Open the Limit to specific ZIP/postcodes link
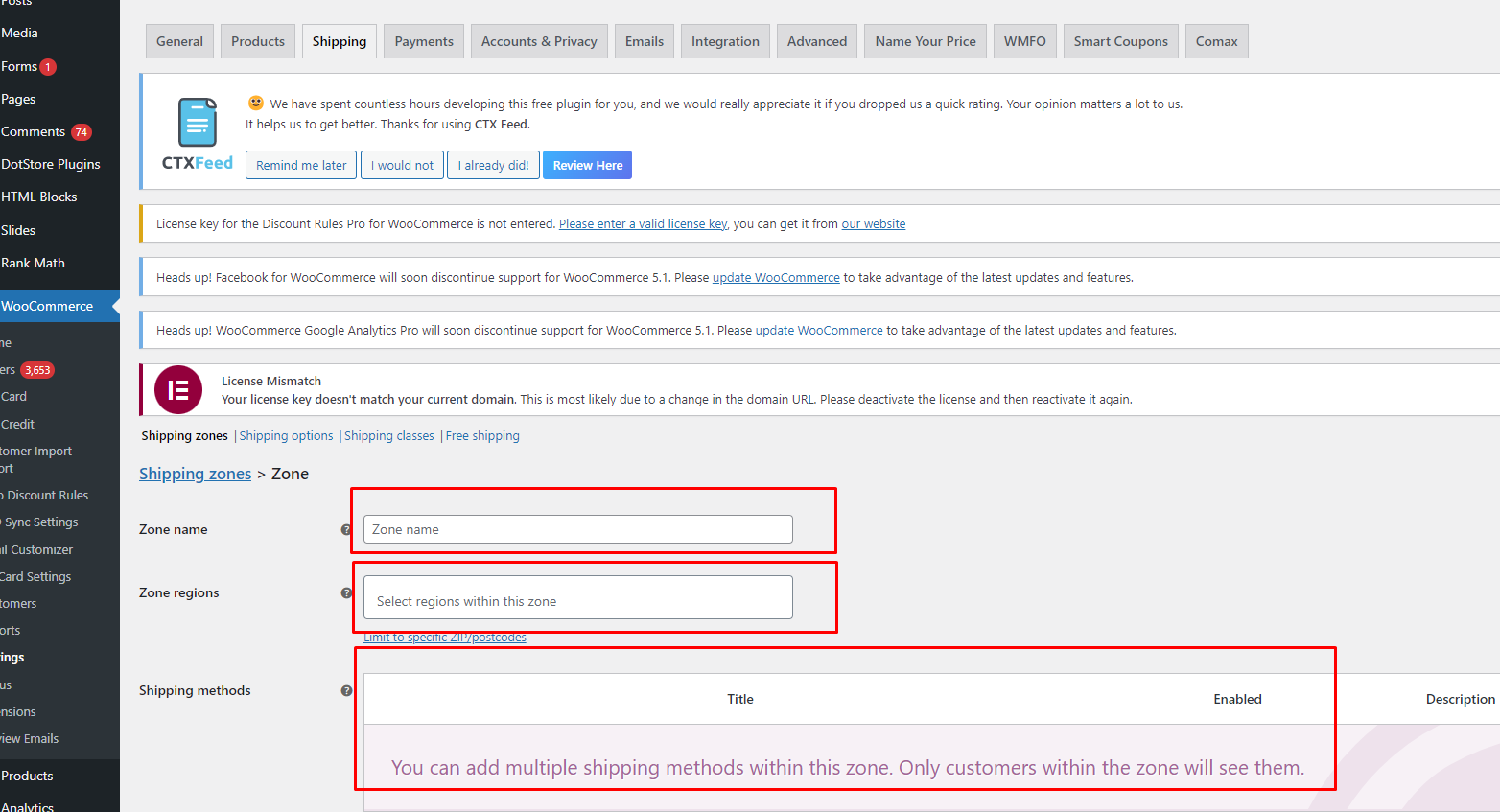1500x812 pixels. 445,638
